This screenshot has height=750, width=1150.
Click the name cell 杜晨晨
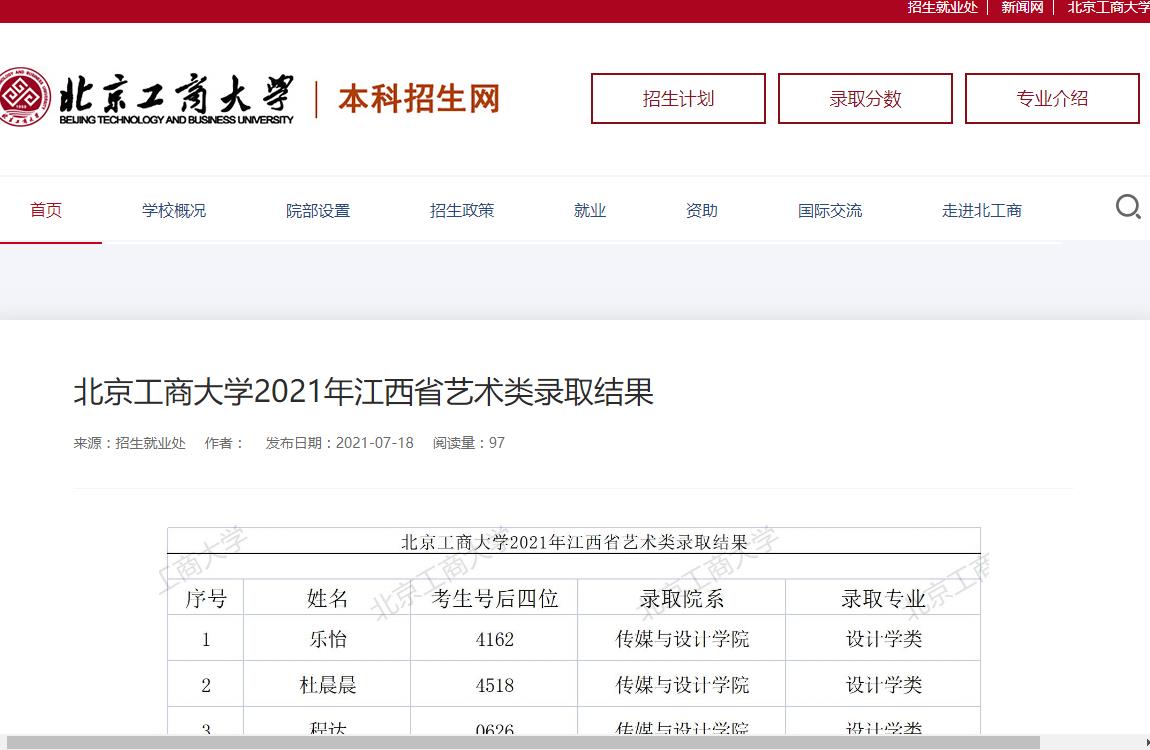[328, 685]
